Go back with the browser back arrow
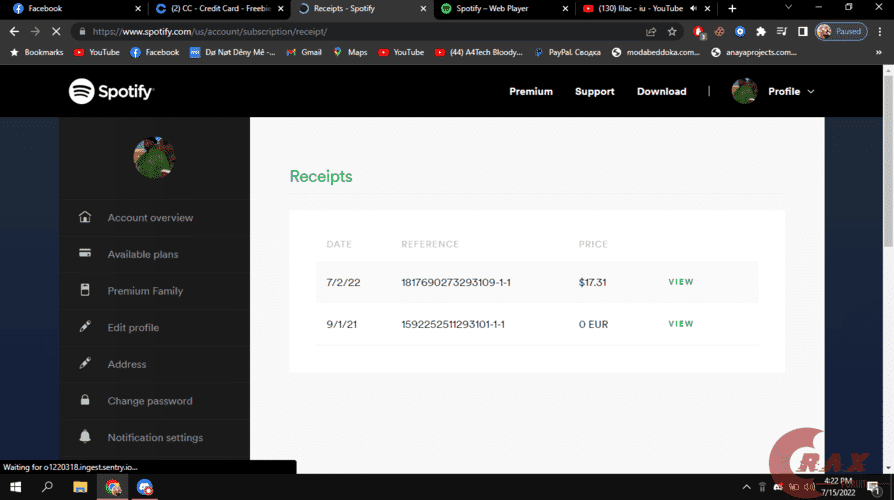The image size is (894, 500). point(14,31)
